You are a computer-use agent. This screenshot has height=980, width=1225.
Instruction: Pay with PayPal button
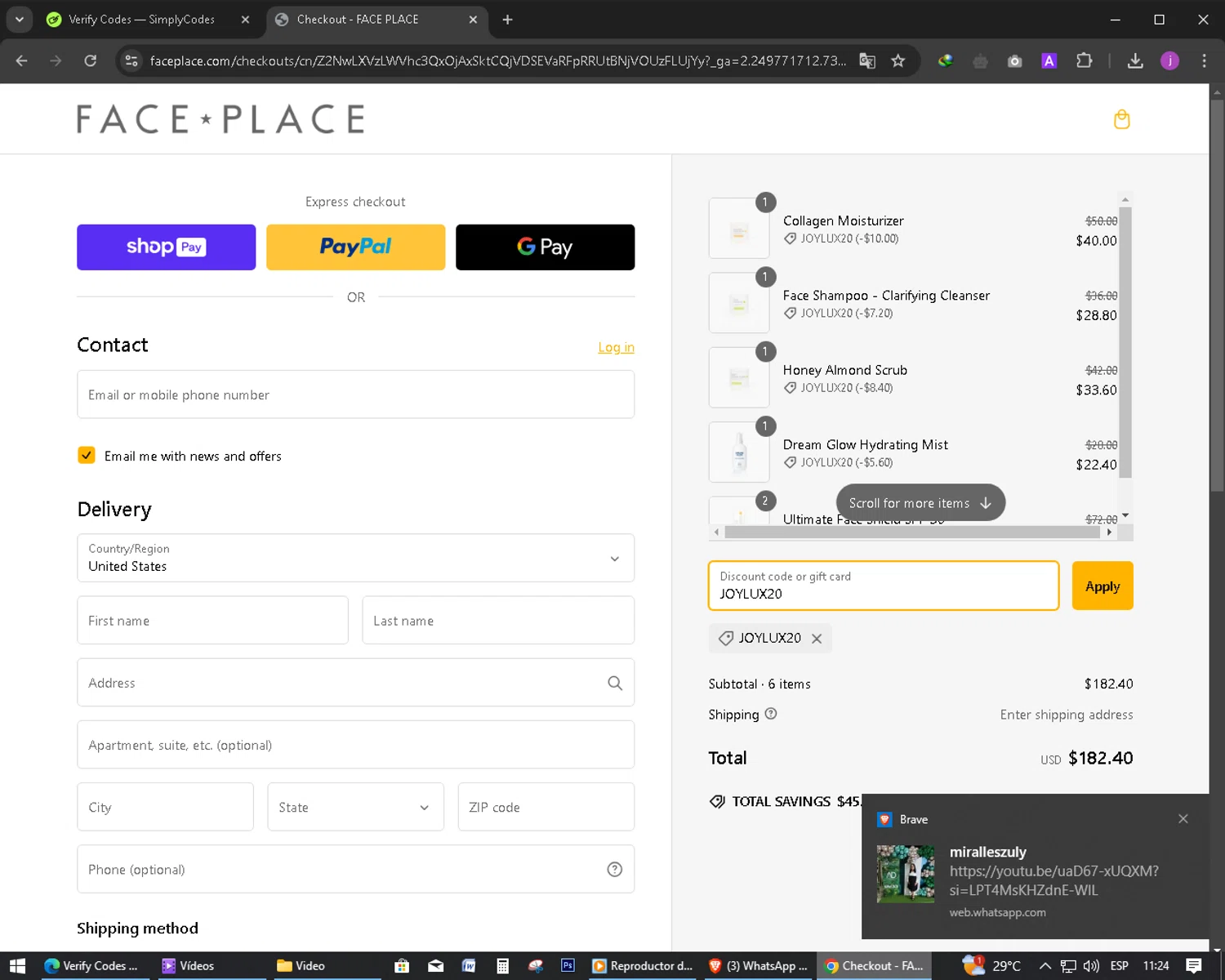pyautogui.click(x=355, y=247)
